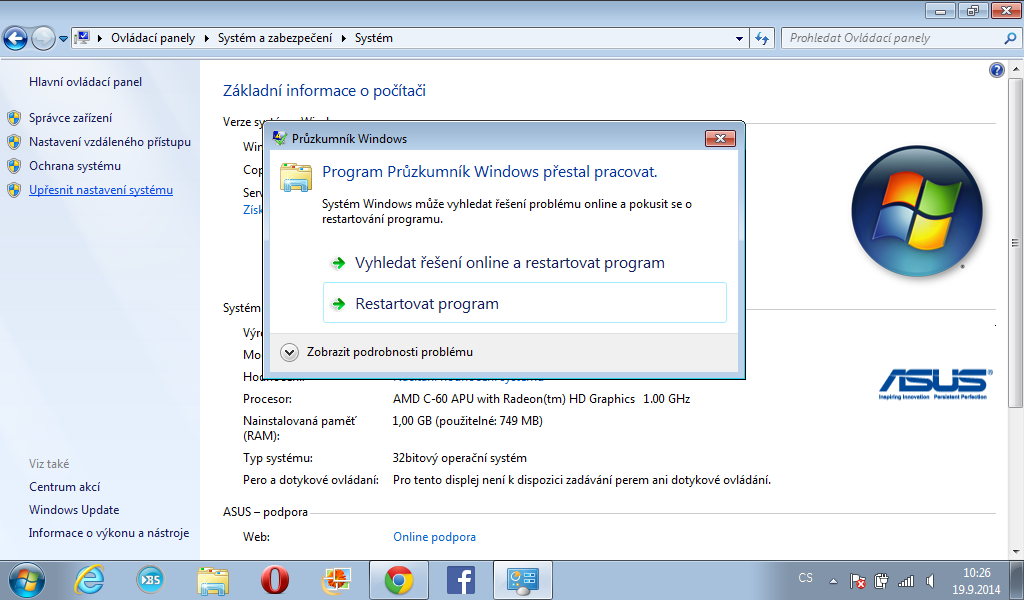Click the Back navigation arrow
This screenshot has width=1024, height=600.
pos(15,39)
